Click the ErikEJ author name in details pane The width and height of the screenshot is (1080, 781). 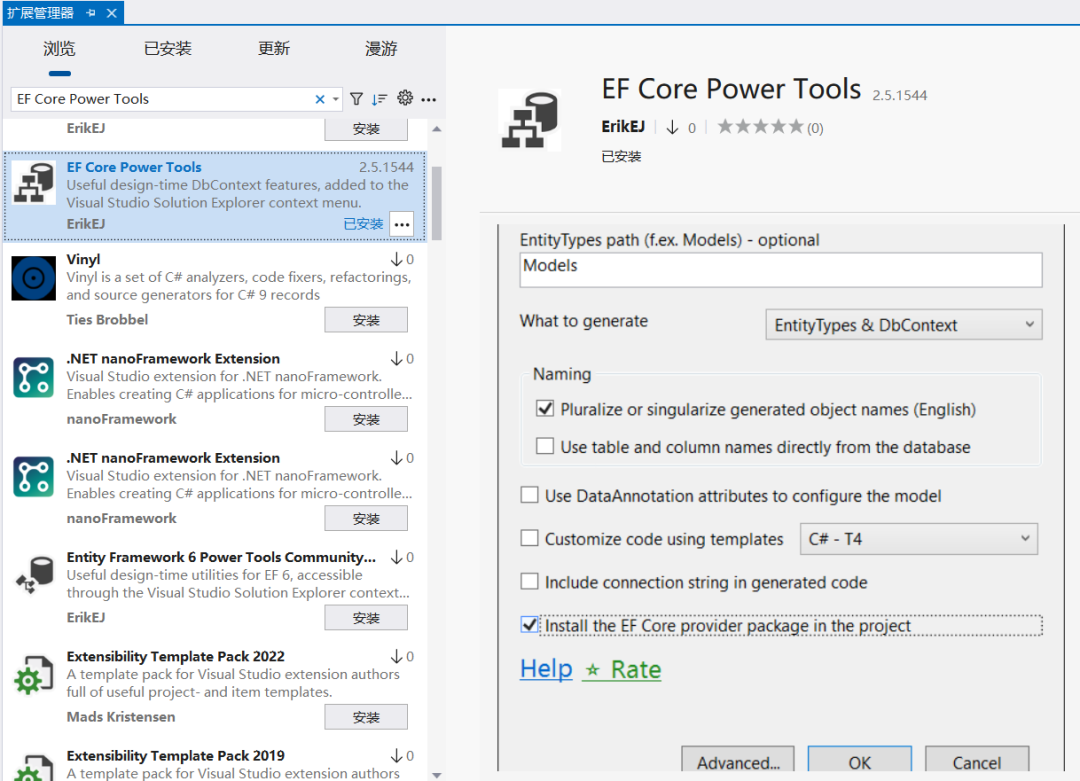click(x=623, y=127)
